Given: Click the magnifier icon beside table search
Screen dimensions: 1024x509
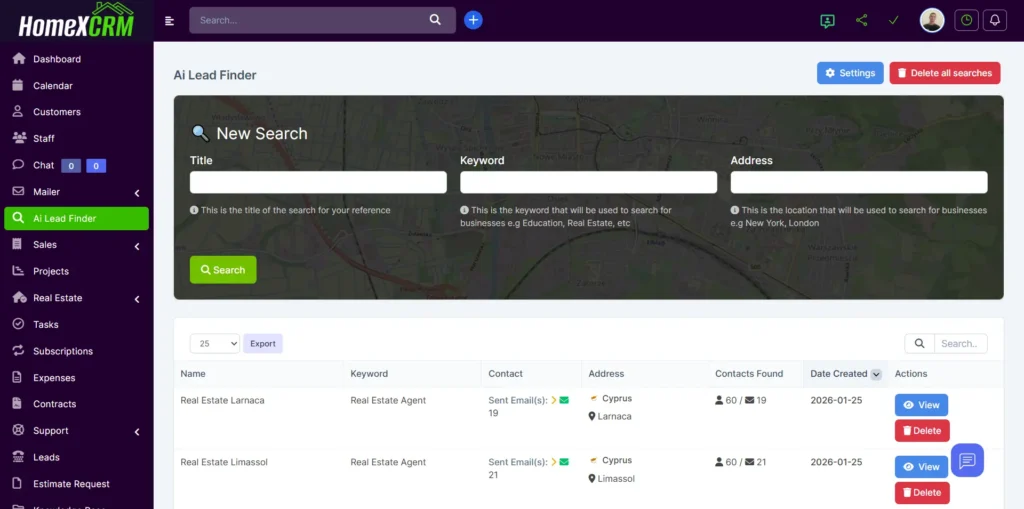Looking at the screenshot, I should point(919,343).
